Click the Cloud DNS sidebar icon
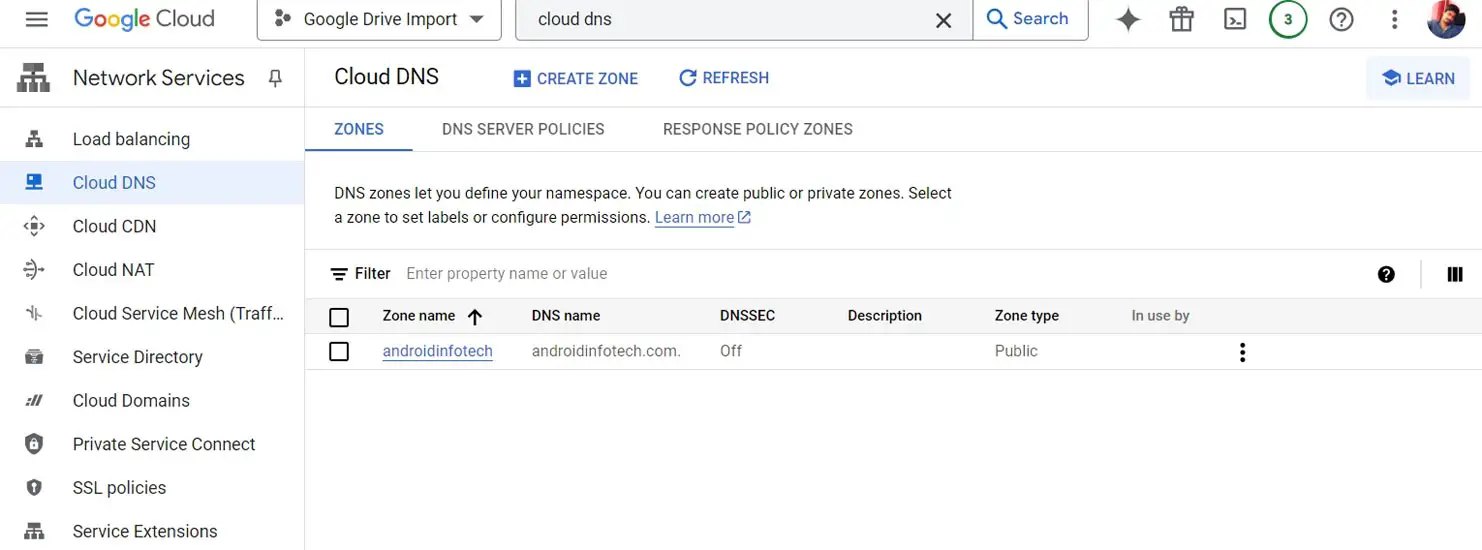The height and width of the screenshot is (550, 1482). click(34, 182)
